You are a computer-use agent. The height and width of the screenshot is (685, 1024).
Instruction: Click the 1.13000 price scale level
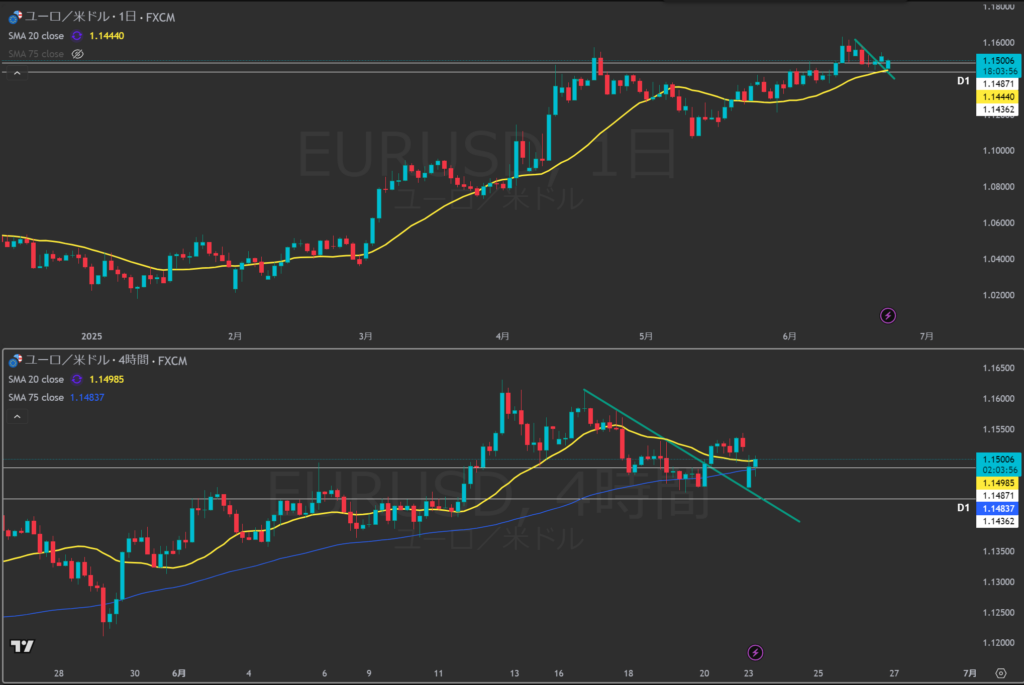999,582
